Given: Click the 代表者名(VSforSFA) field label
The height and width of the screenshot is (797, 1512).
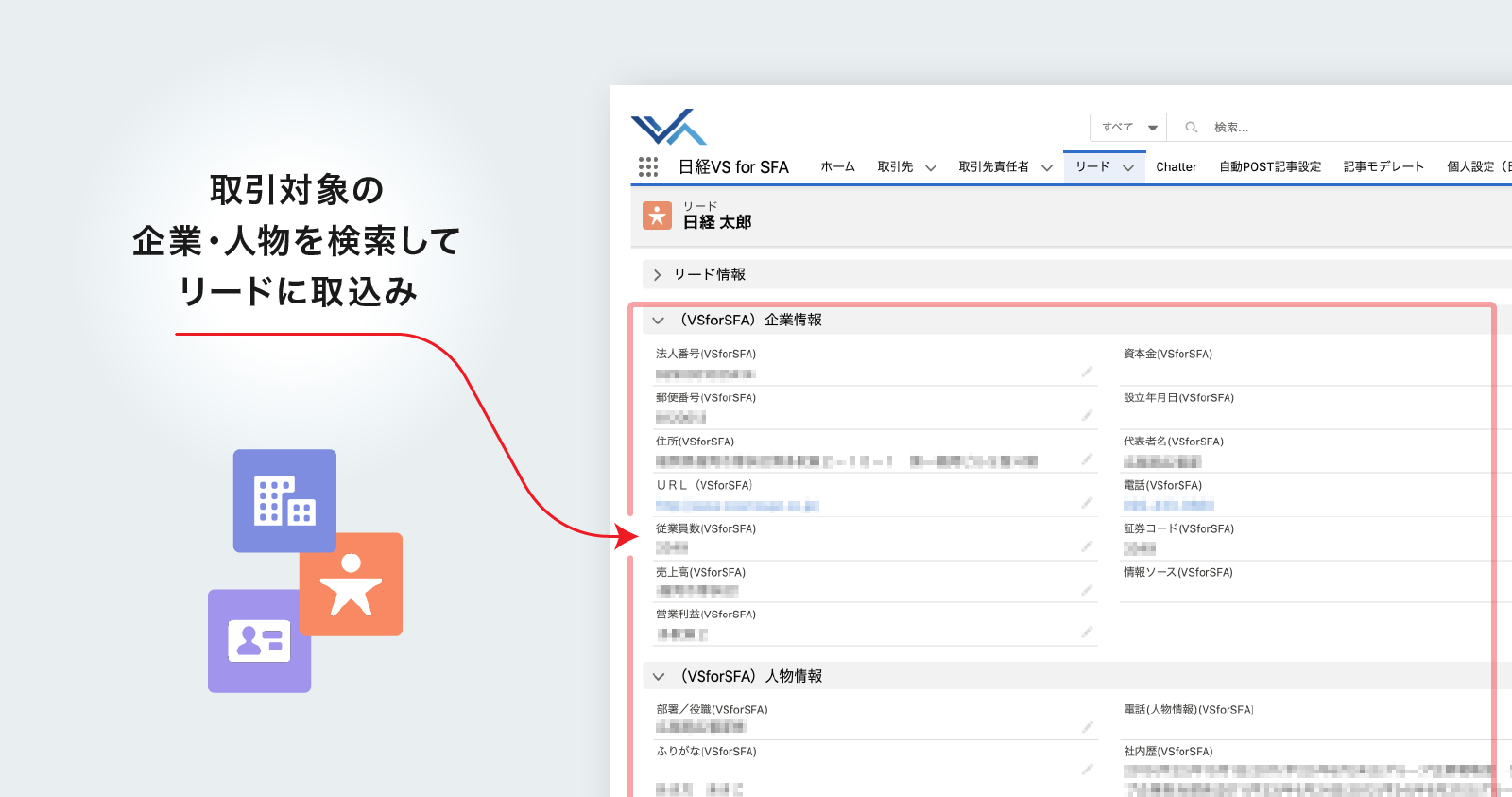Looking at the screenshot, I should (1173, 442).
